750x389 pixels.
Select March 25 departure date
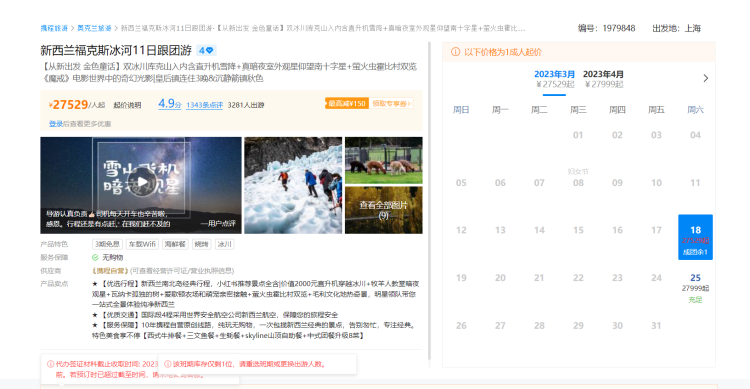[695, 288]
